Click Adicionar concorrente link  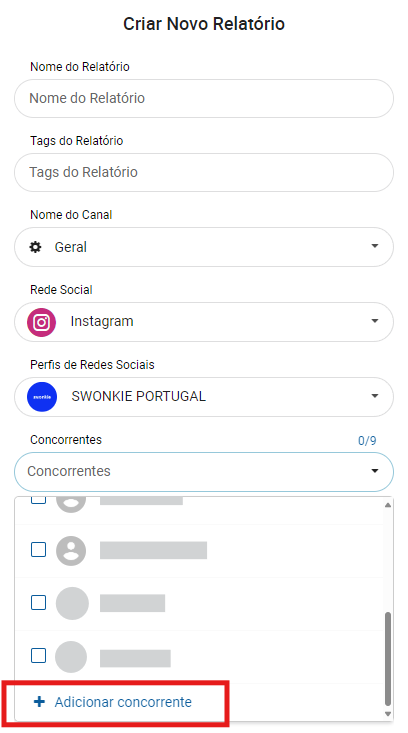coord(123,702)
